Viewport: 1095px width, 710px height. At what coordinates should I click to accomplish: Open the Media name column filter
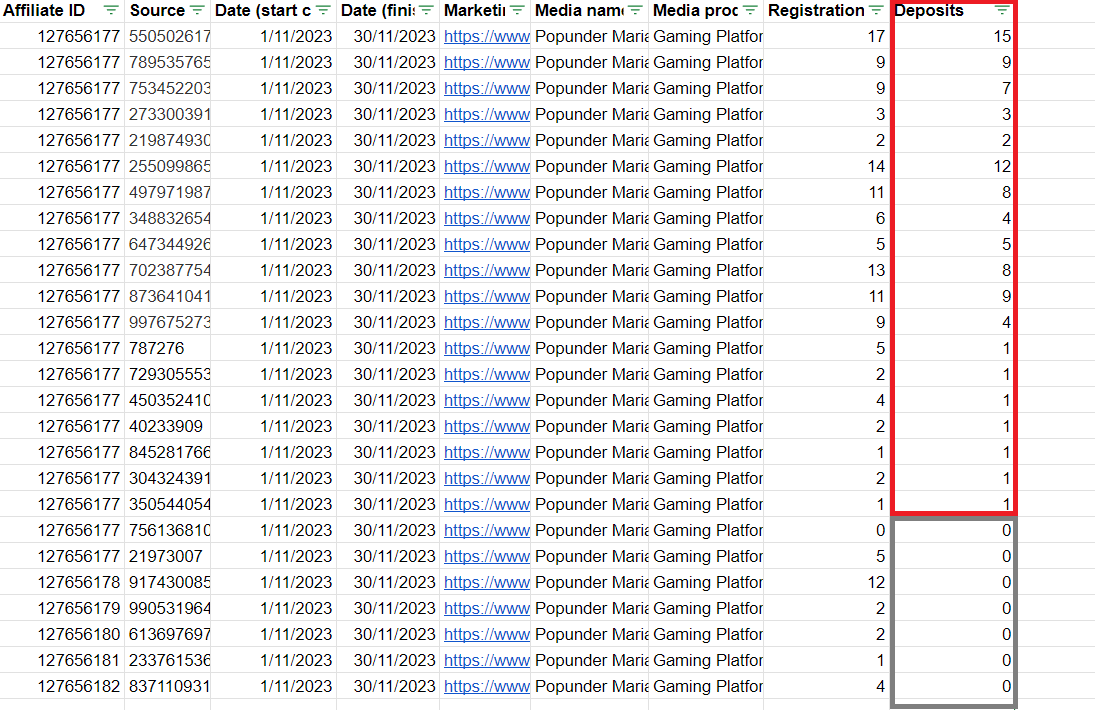pos(635,10)
